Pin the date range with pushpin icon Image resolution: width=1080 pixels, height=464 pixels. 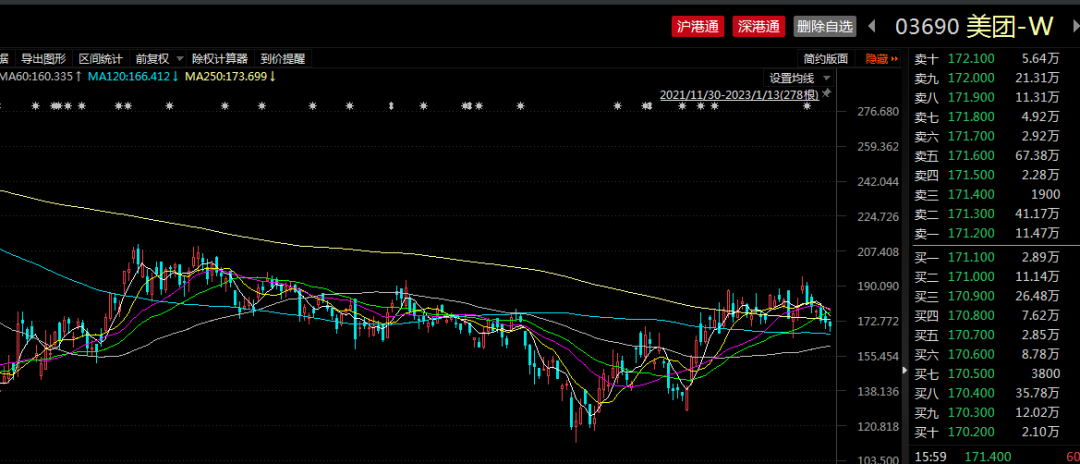click(827, 93)
